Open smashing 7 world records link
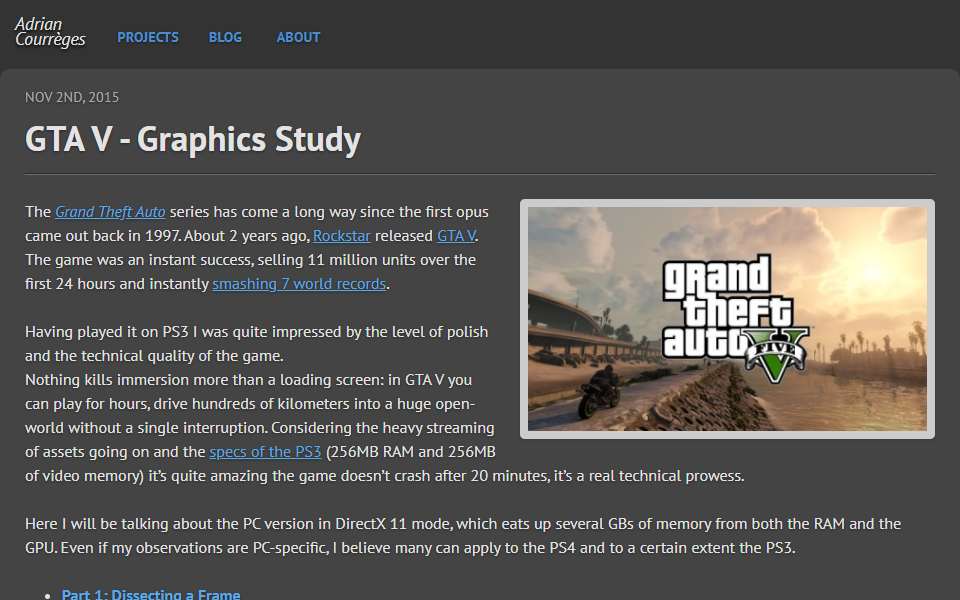Image resolution: width=960 pixels, height=600 pixels. tap(299, 284)
